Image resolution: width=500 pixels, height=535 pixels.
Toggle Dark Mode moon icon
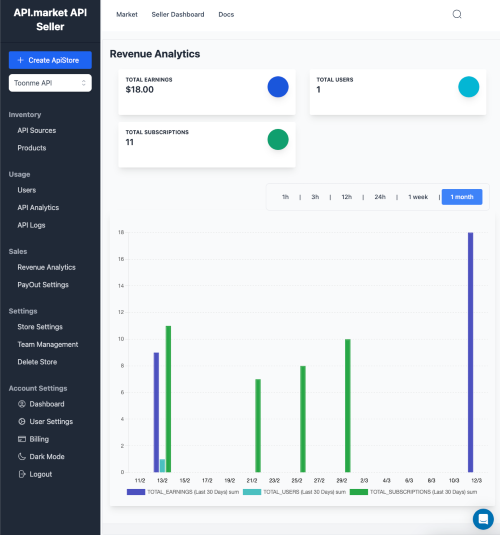(x=22, y=457)
